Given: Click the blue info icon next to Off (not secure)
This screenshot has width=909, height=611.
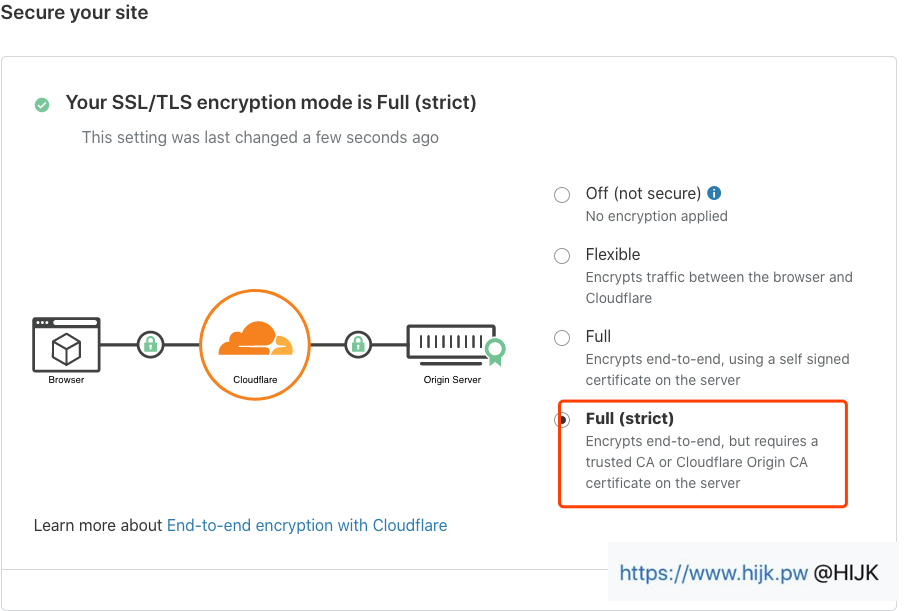Looking at the screenshot, I should click(716, 192).
